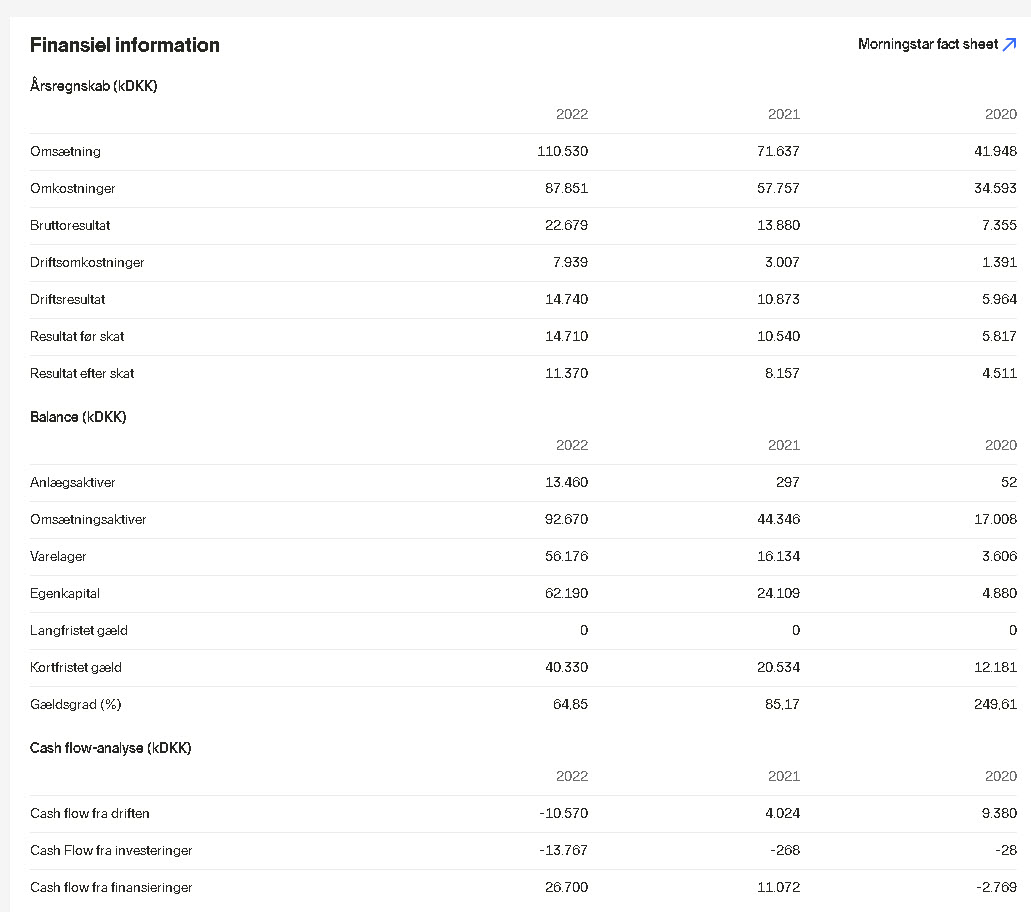Open the Morningstar fact sheet link
The width and height of the screenshot is (1031, 912).
[x=937, y=44]
